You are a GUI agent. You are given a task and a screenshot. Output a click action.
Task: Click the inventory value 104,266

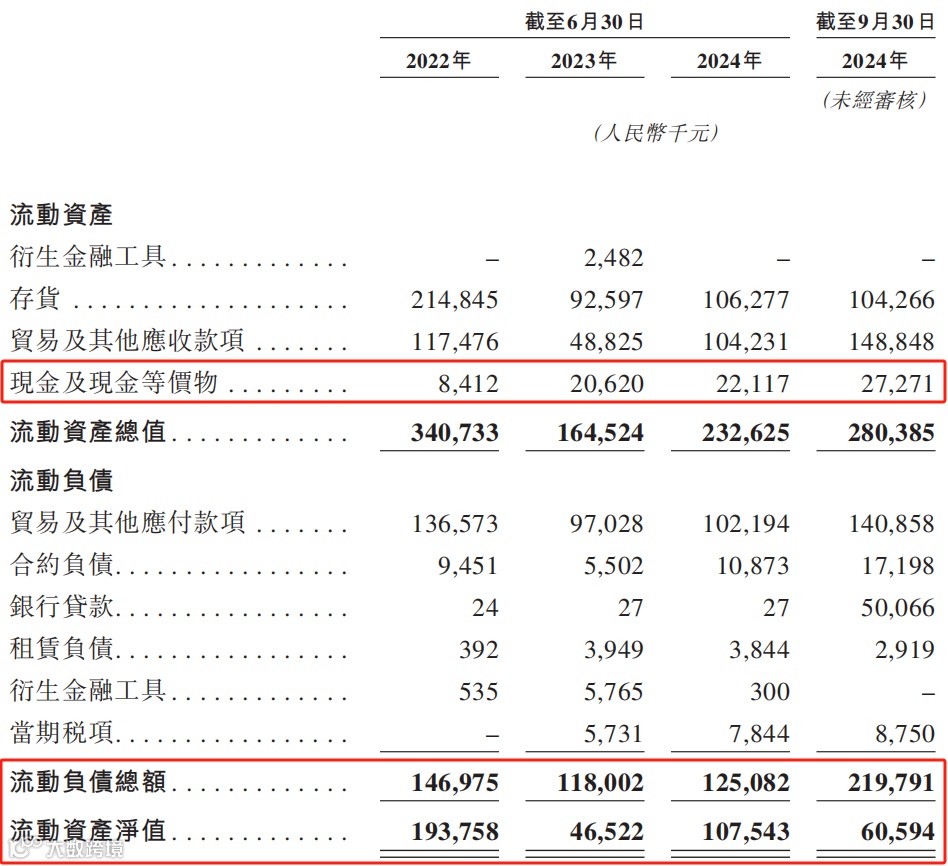pyautogui.click(x=891, y=300)
